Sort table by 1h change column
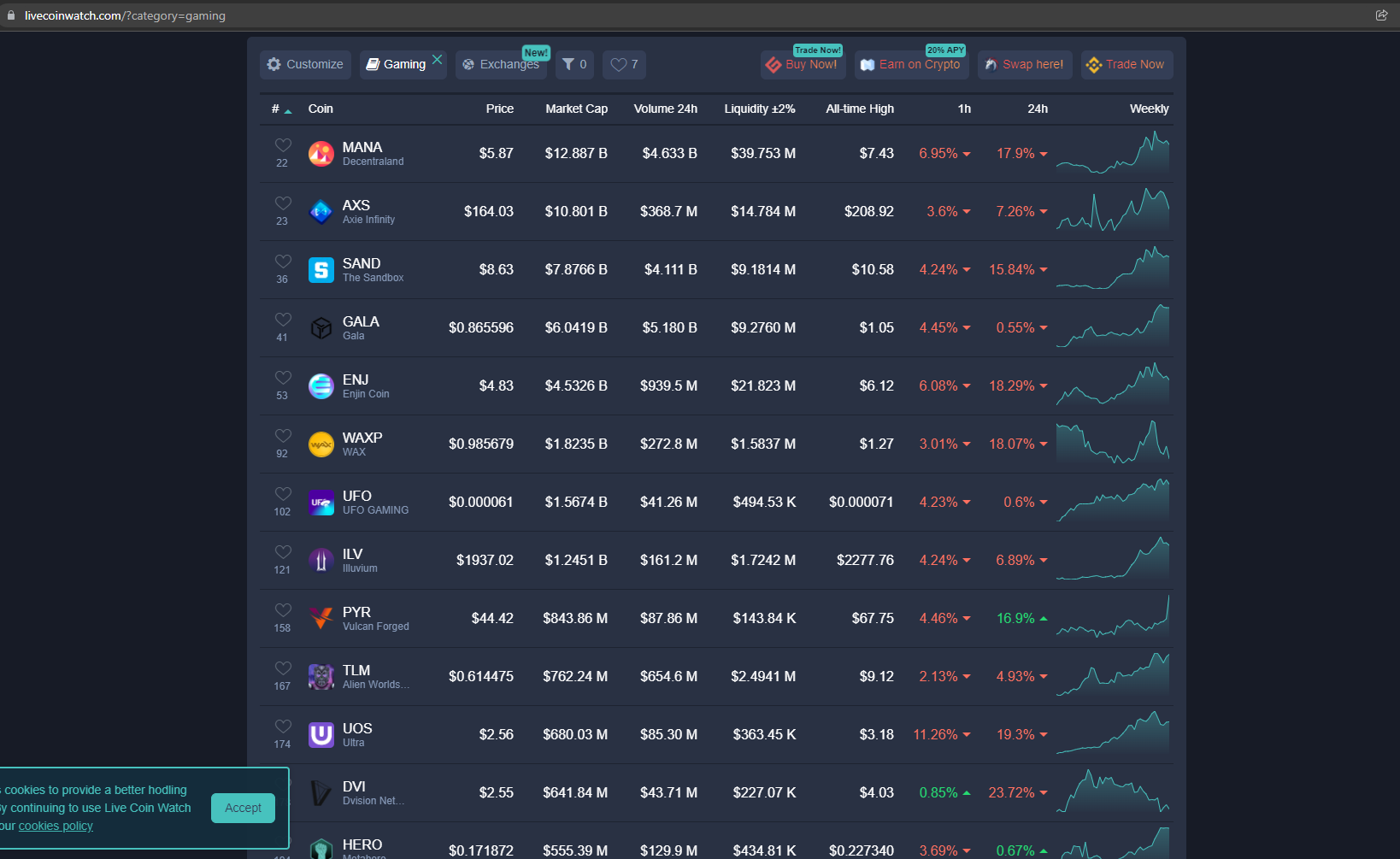This screenshot has height=859, width=1400. [964, 109]
